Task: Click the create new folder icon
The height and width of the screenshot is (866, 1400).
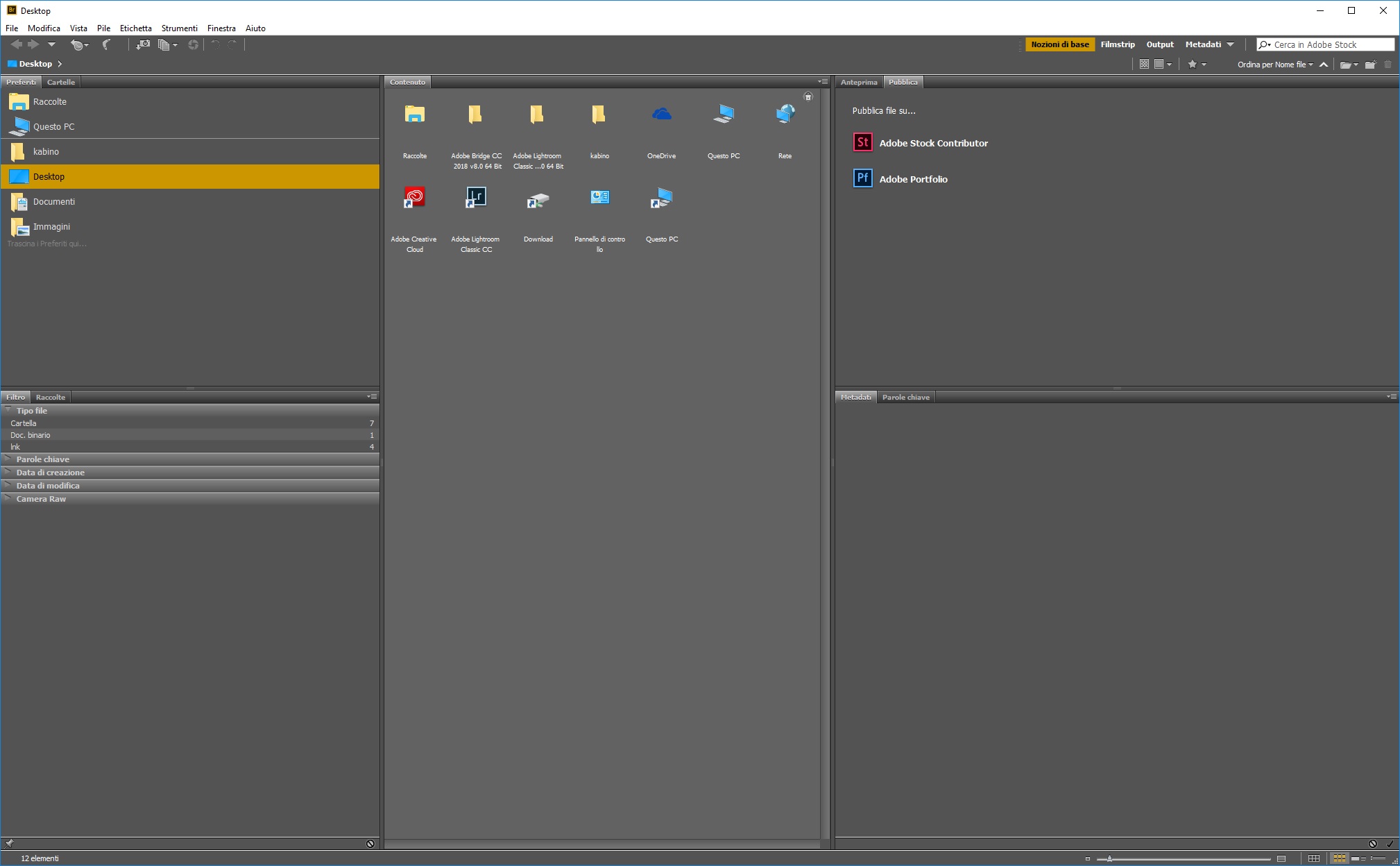Action: coord(1370,65)
